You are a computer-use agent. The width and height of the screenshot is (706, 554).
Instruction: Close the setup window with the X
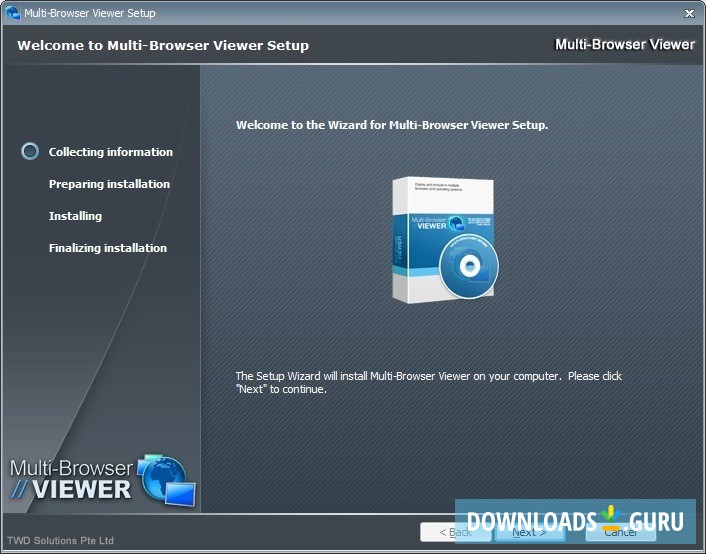click(689, 14)
